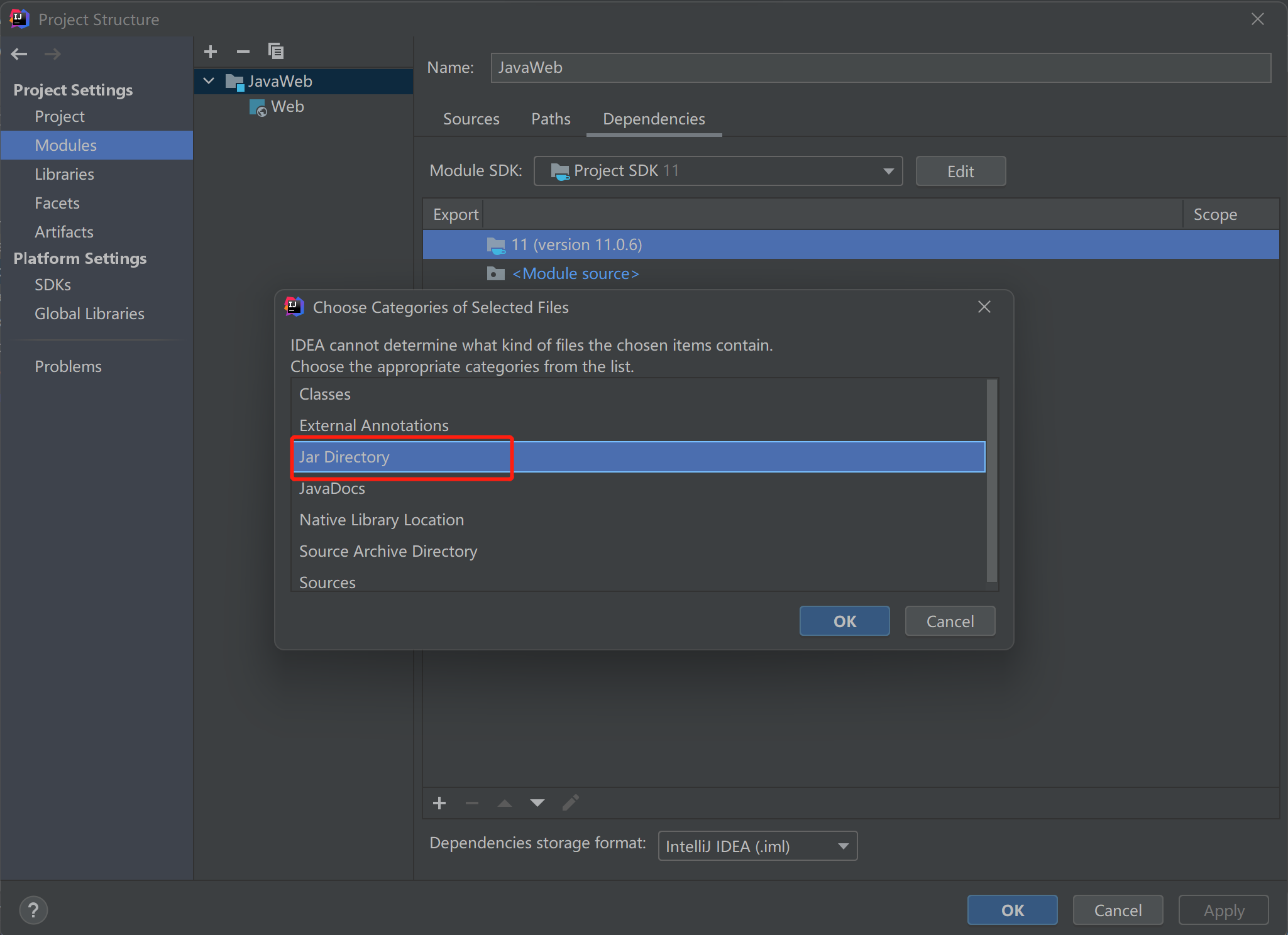Click the module Name input field
Viewport: 1288px width, 935px height.
880,68
